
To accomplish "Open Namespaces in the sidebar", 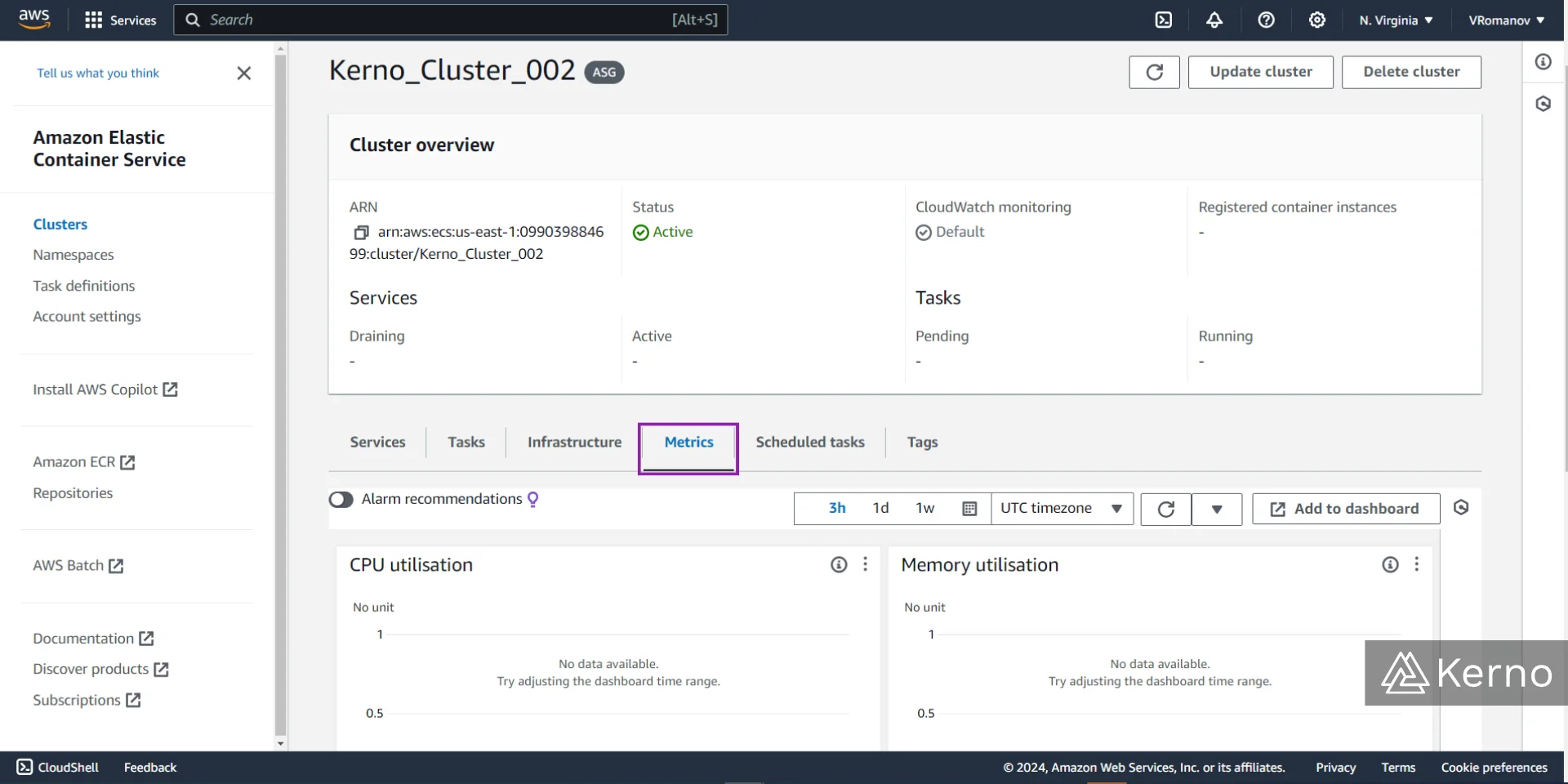I will [73, 255].
